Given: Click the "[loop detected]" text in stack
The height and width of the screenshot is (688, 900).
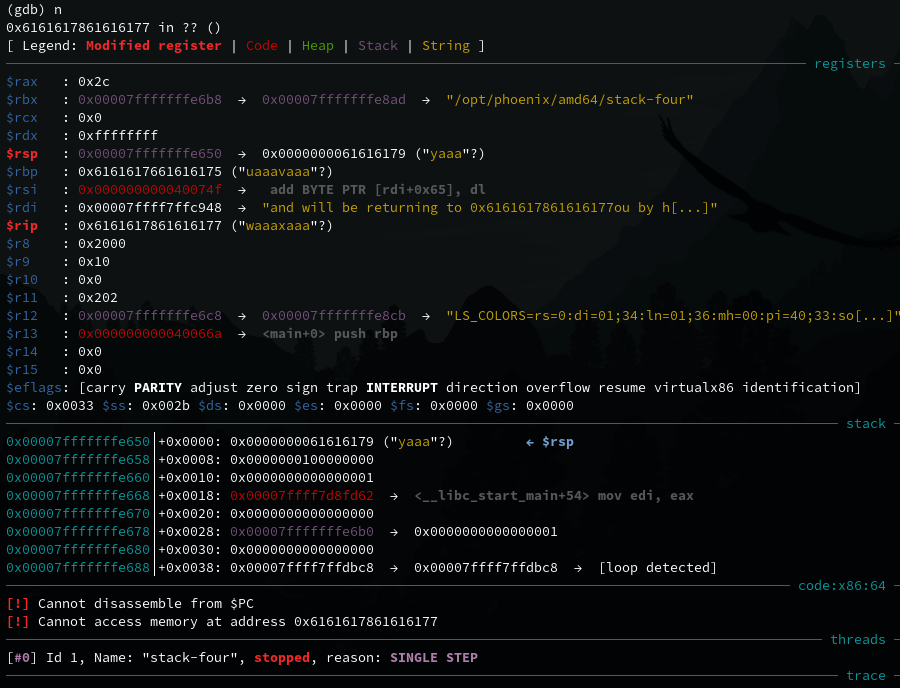Looking at the screenshot, I should [657, 567].
